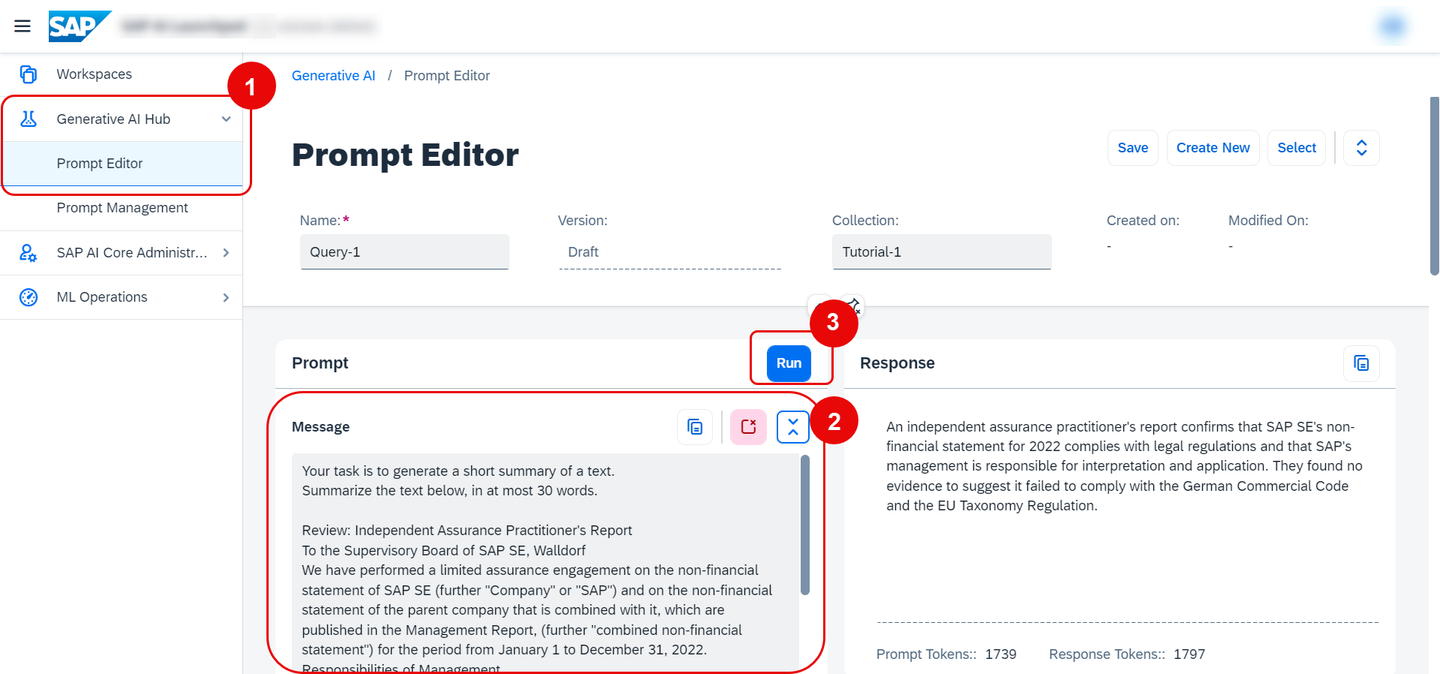The width and height of the screenshot is (1440, 674).
Task: Click the SAP logo
Action: [79, 26]
